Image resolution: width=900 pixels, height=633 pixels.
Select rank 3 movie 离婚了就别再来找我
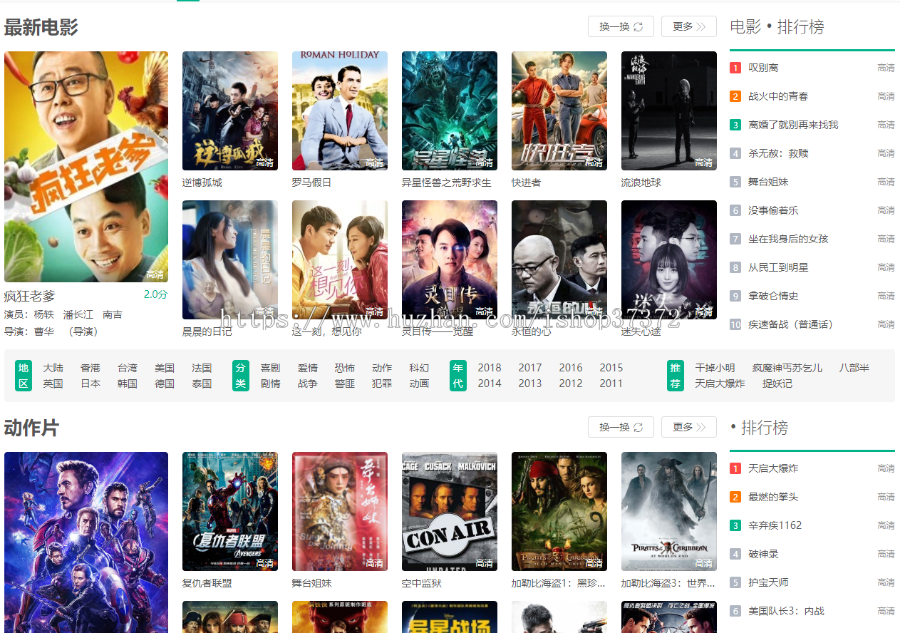793,125
